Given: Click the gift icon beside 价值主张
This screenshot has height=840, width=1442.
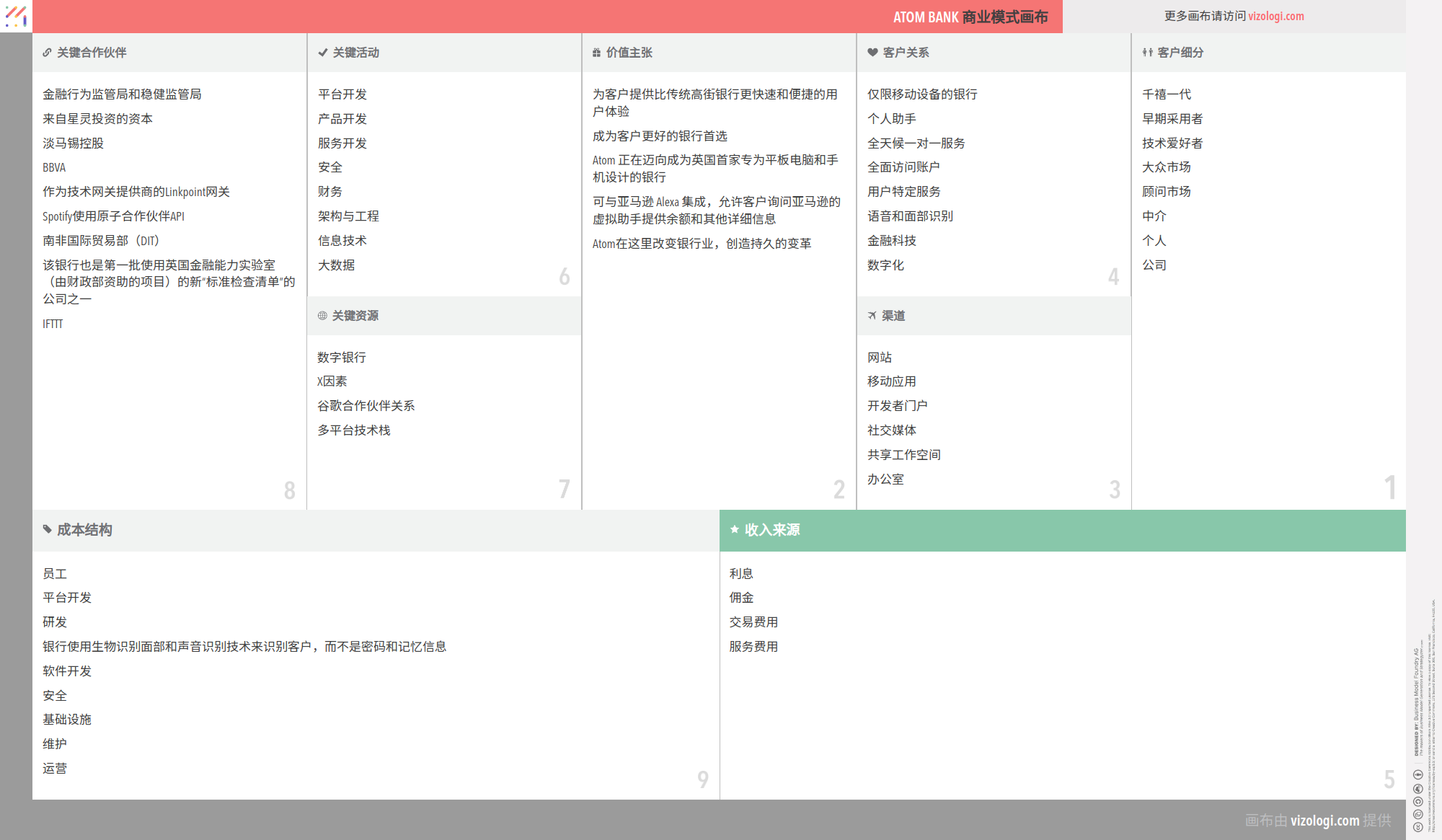Looking at the screenshot, I should (596, 53).
